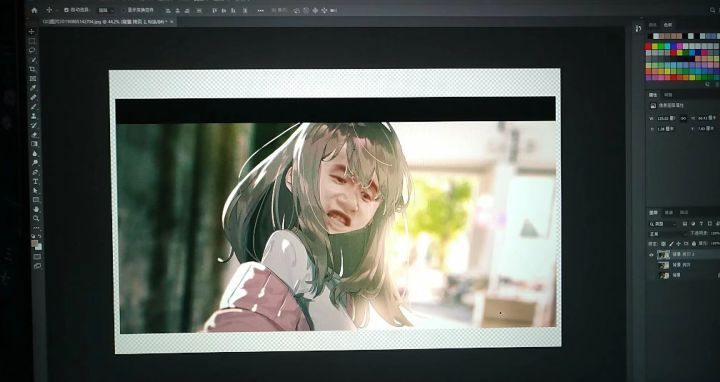The width and height of the screenshot is (720, 382).
Task: Open the Properties panel tab
Action: (653, 95)
